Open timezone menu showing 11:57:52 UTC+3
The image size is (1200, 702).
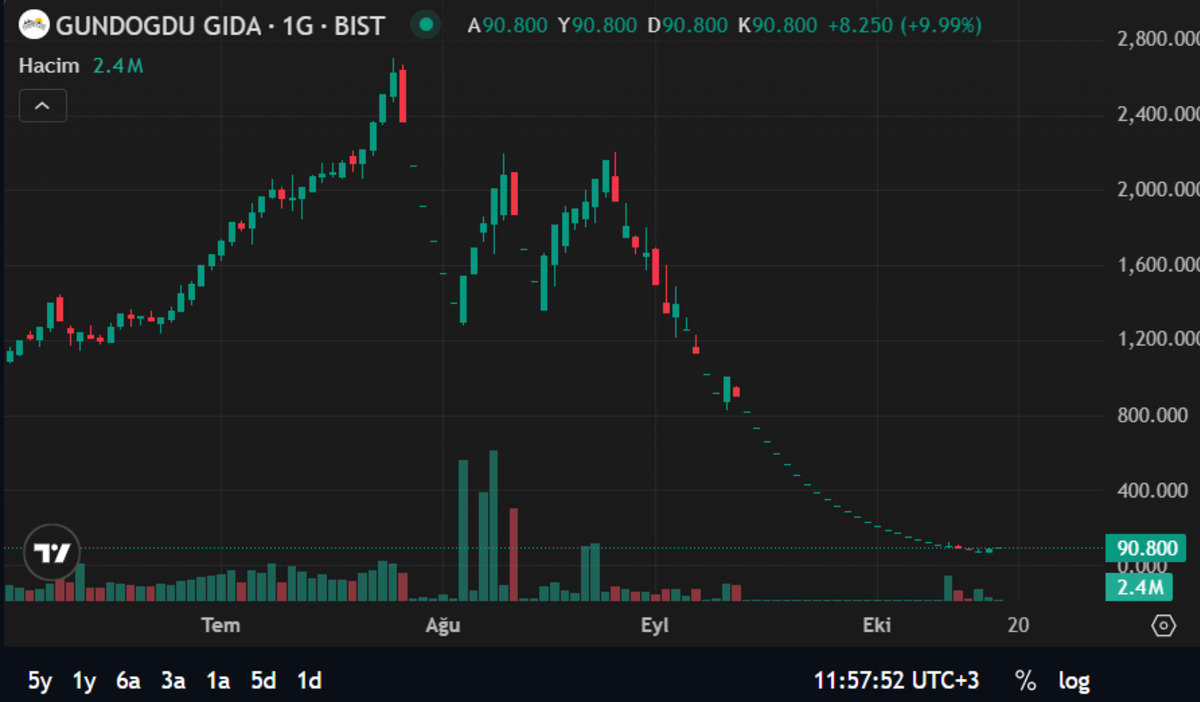click(896, 681)
